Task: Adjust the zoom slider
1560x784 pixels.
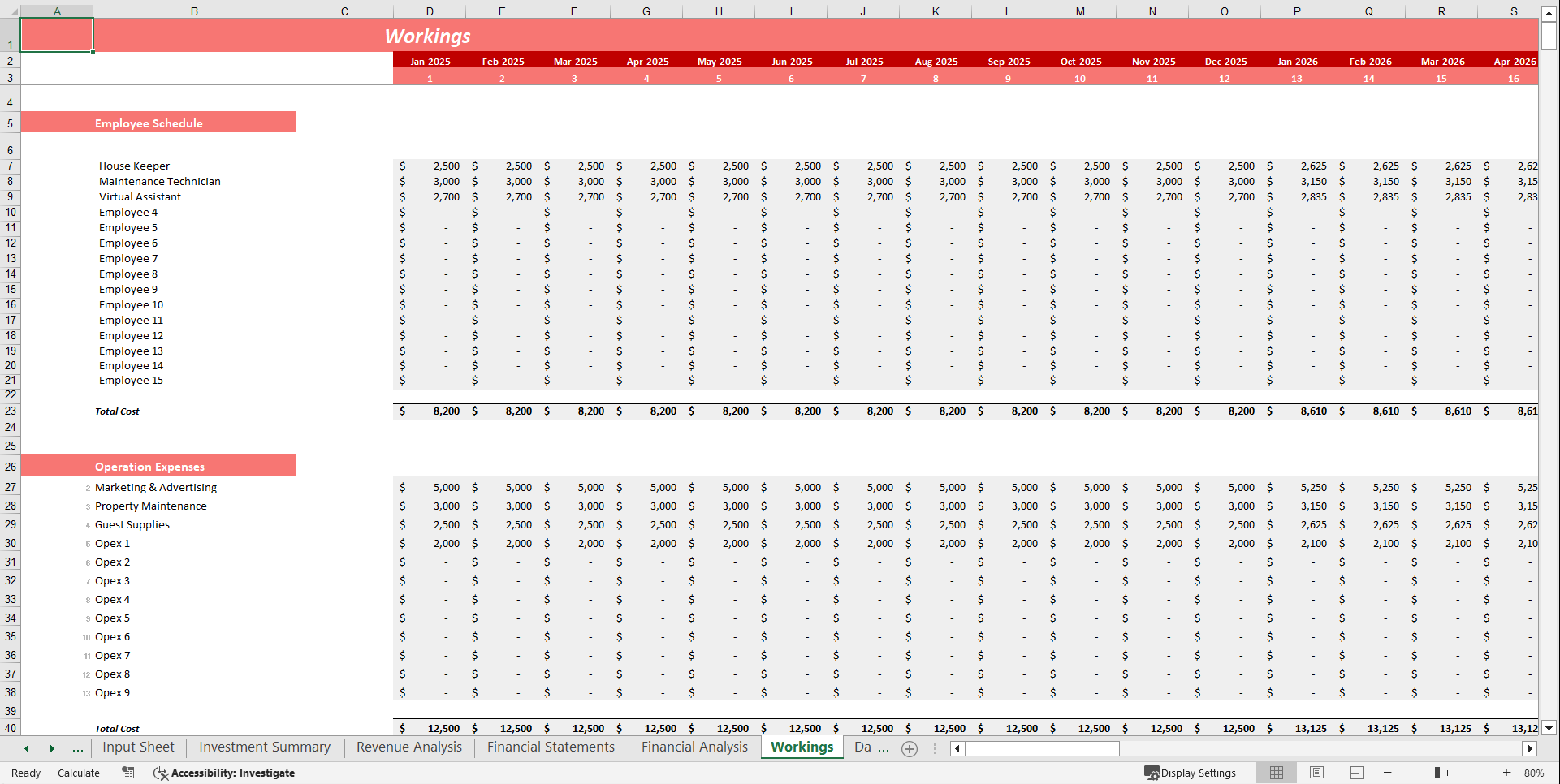Action: pyautogui.click(x=1438, y=773)
